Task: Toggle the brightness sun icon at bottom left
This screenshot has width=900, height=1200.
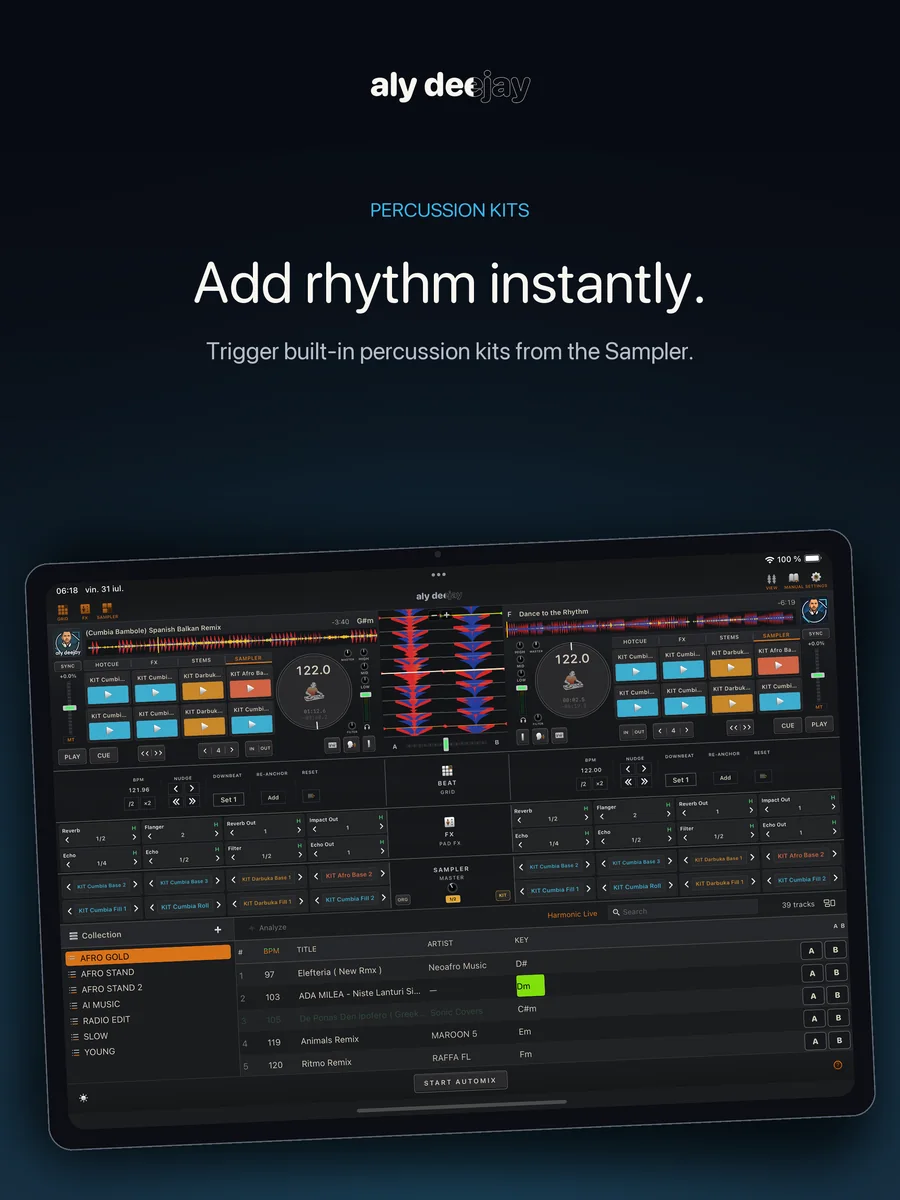Action: 83,1098
